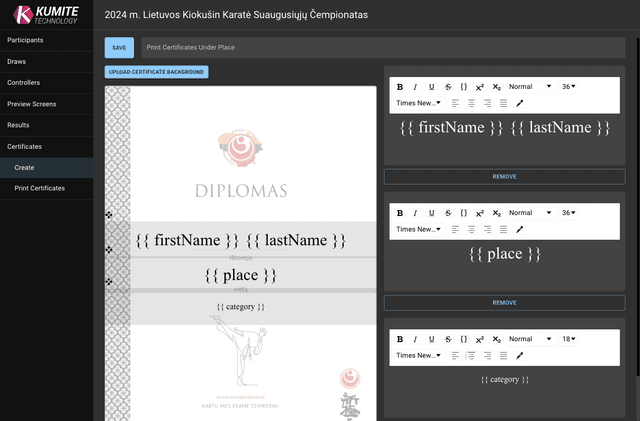Apply subscript in the category editor
Screen dimensions: 640x421
[x=496, y=339]
